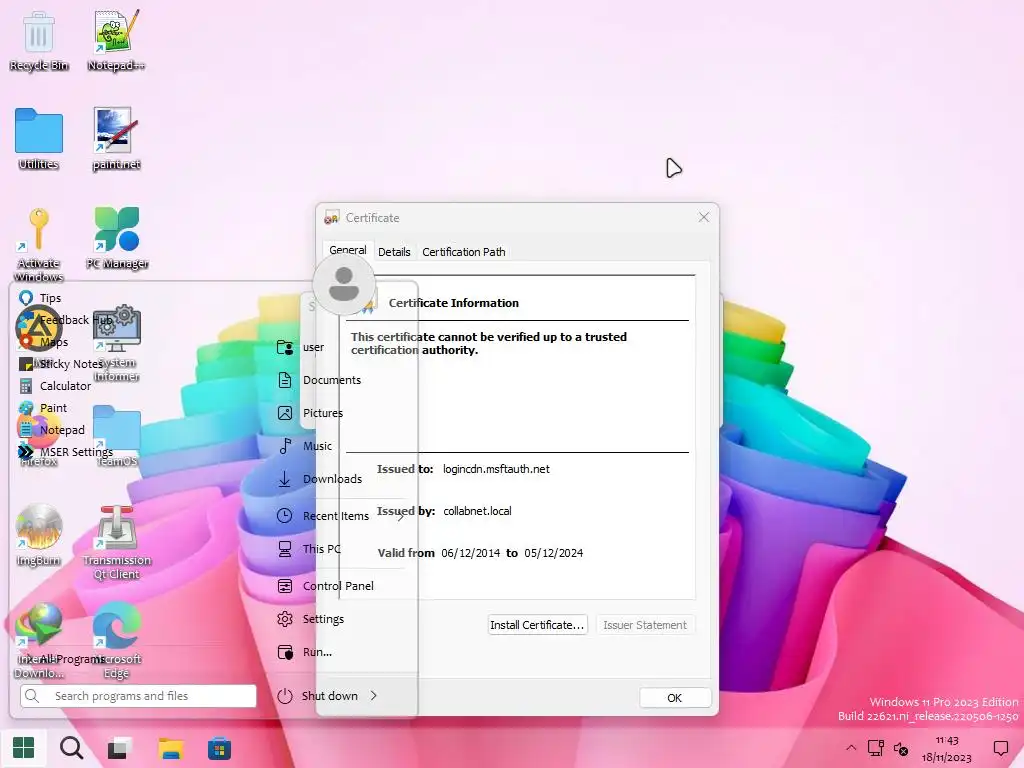The width and height of the screenshot is (1024, 768).
Task: Open MSER Settings in Start menu
Action: tap(65, 452)
